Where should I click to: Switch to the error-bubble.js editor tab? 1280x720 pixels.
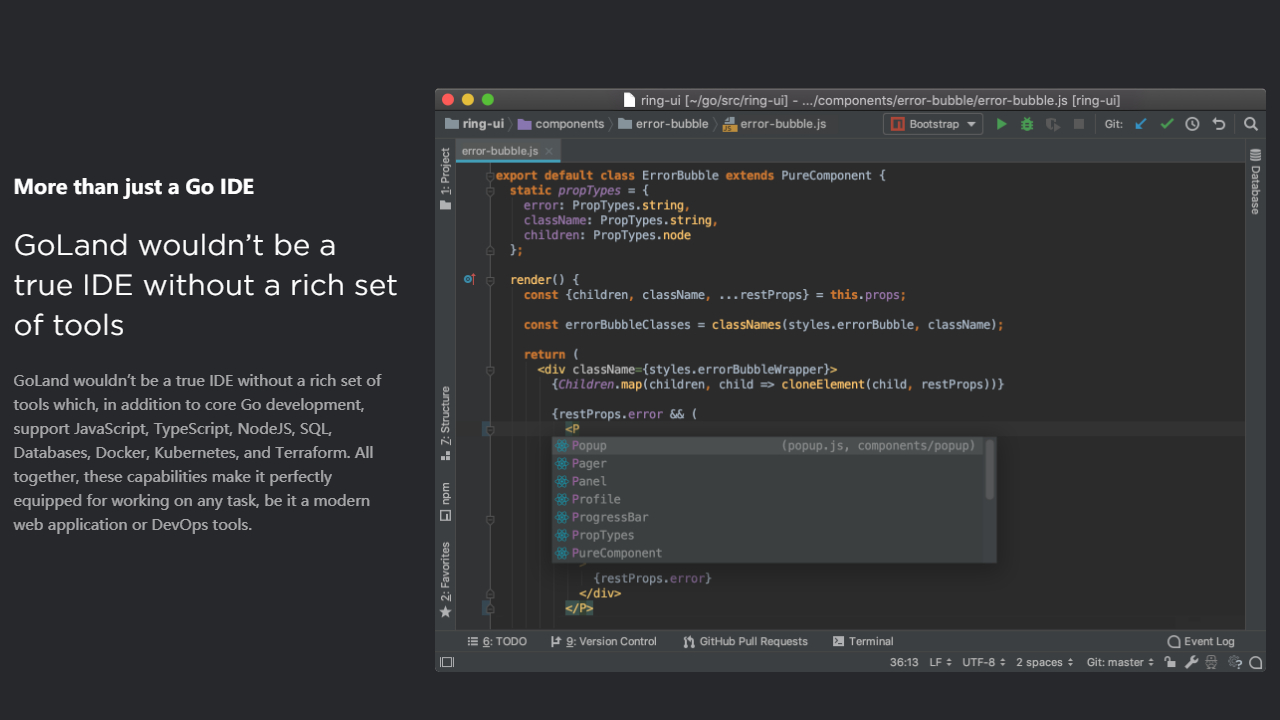500,151
